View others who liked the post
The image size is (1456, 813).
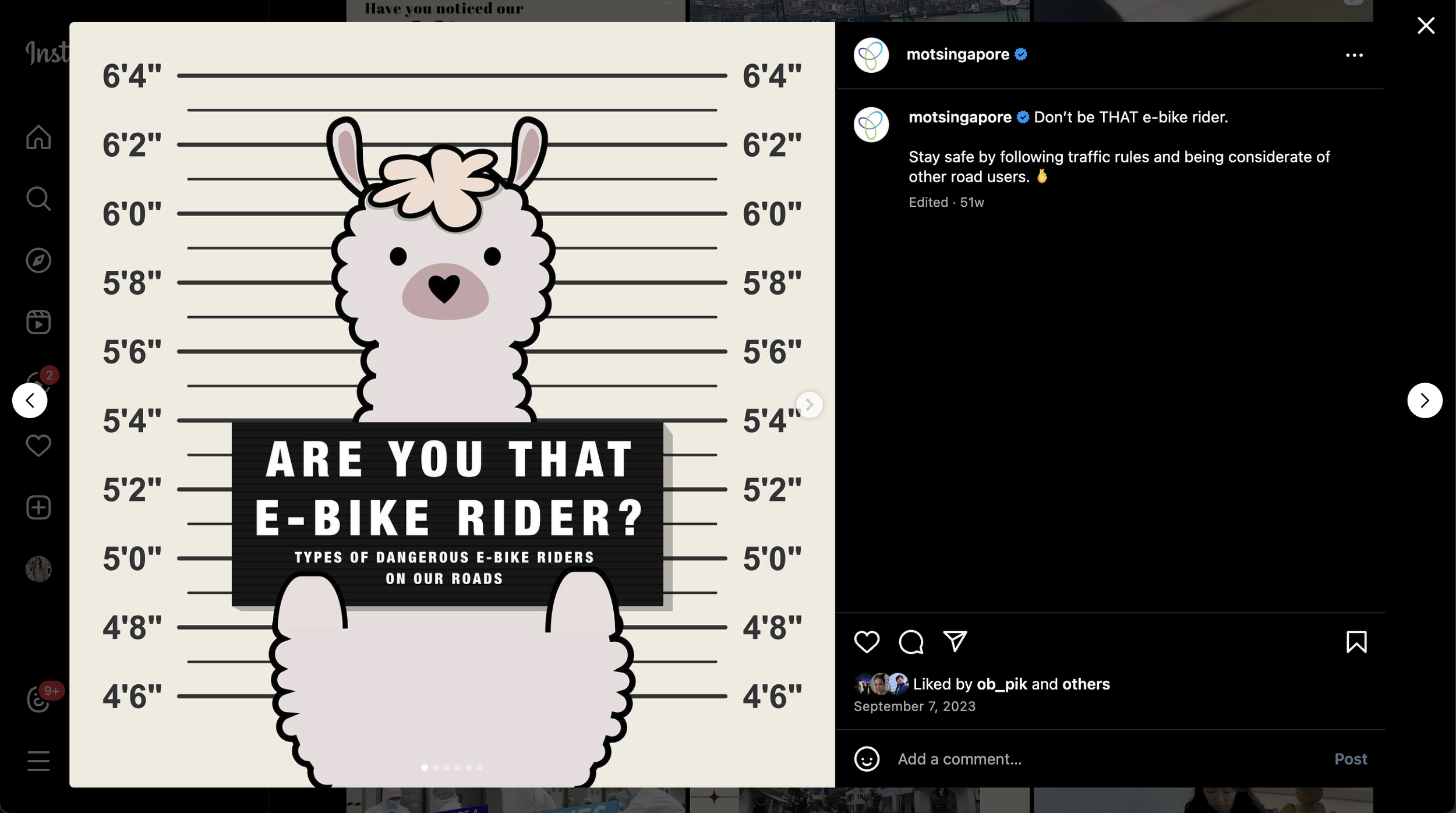click(1086, 684)
